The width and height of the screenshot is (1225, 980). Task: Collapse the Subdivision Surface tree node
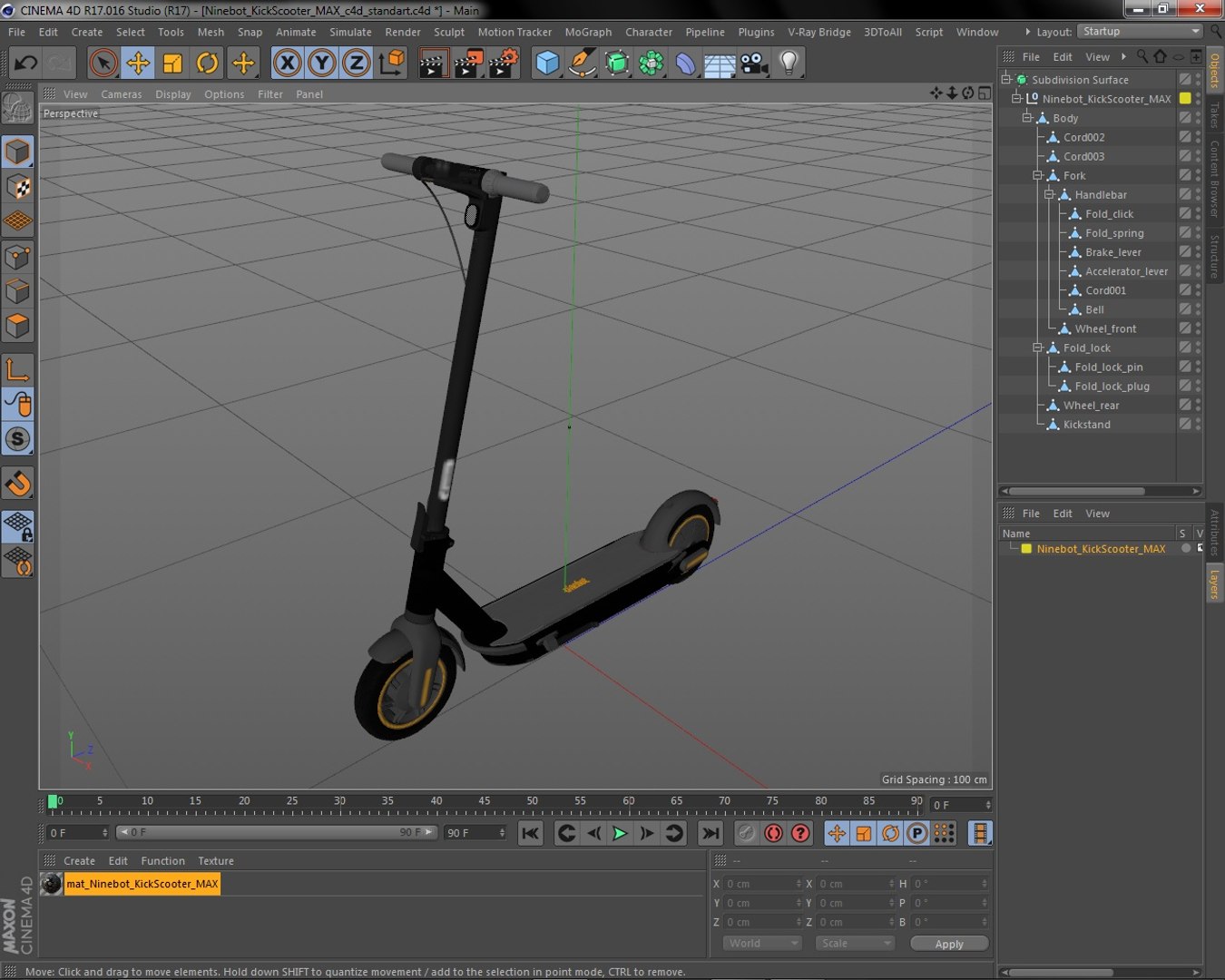coord(1006,80)
